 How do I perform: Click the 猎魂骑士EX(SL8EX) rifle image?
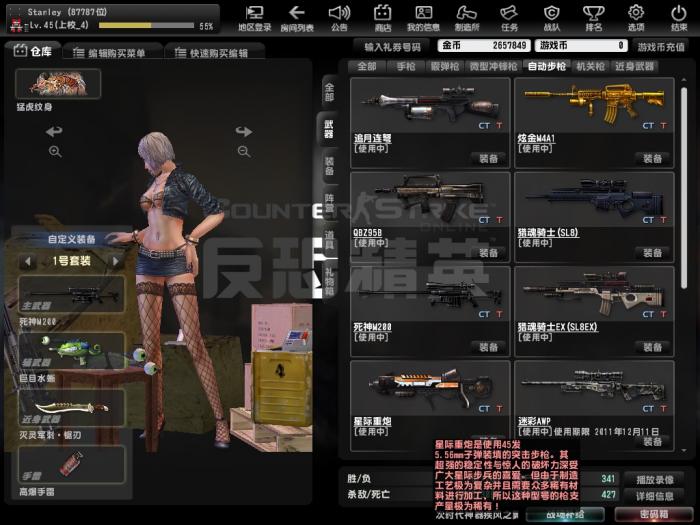594,294
